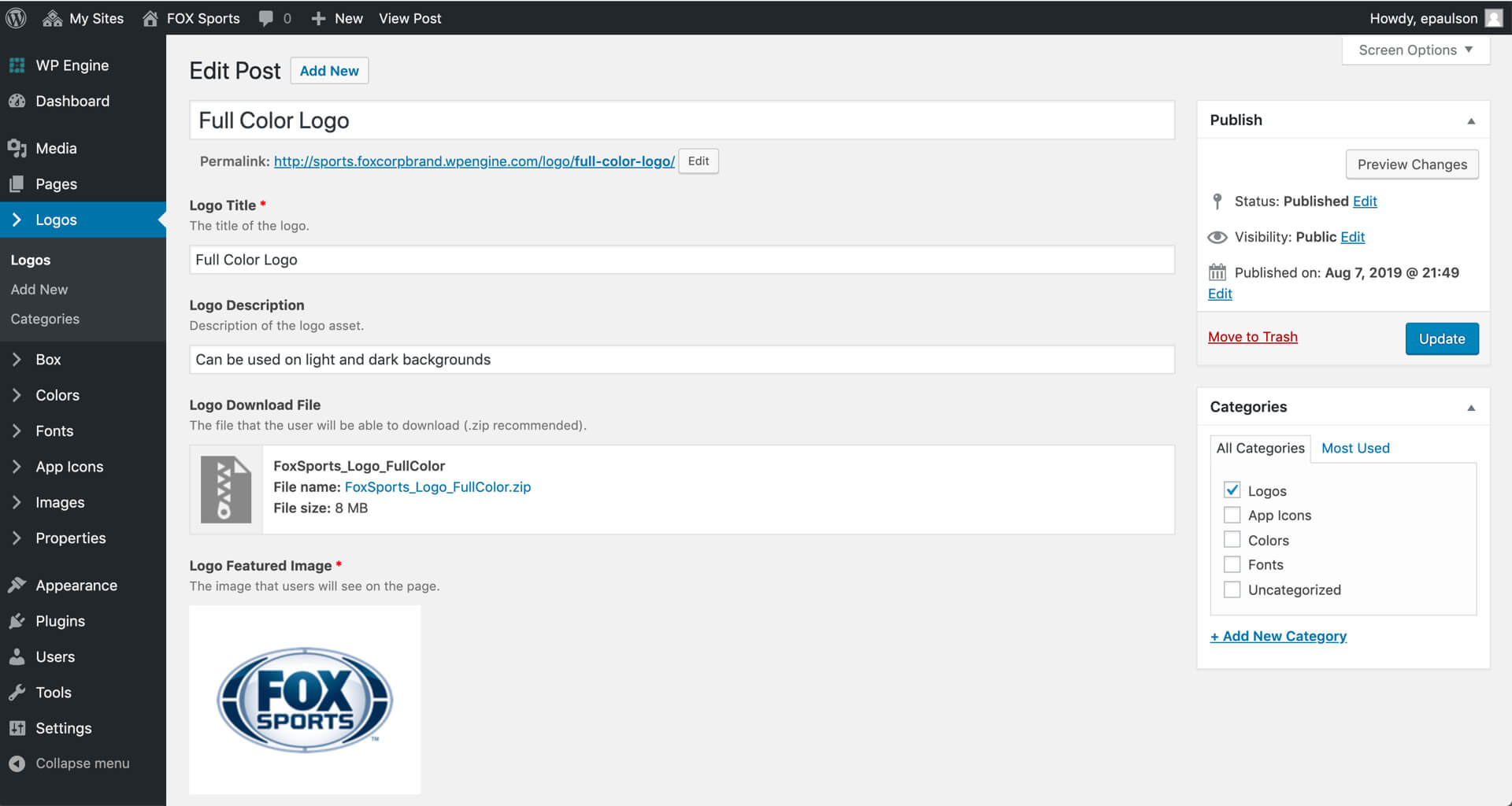Click the user avatar next to Howdy

click(1494, 18)
